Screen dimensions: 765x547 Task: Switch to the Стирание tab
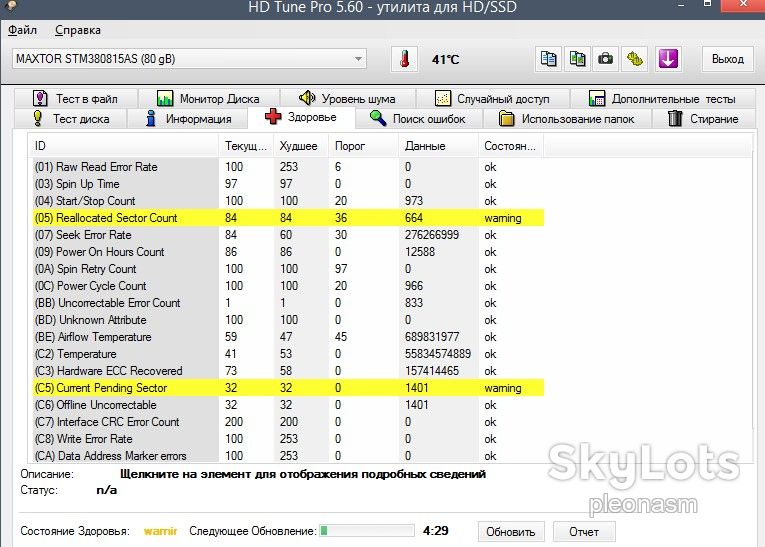704,119
